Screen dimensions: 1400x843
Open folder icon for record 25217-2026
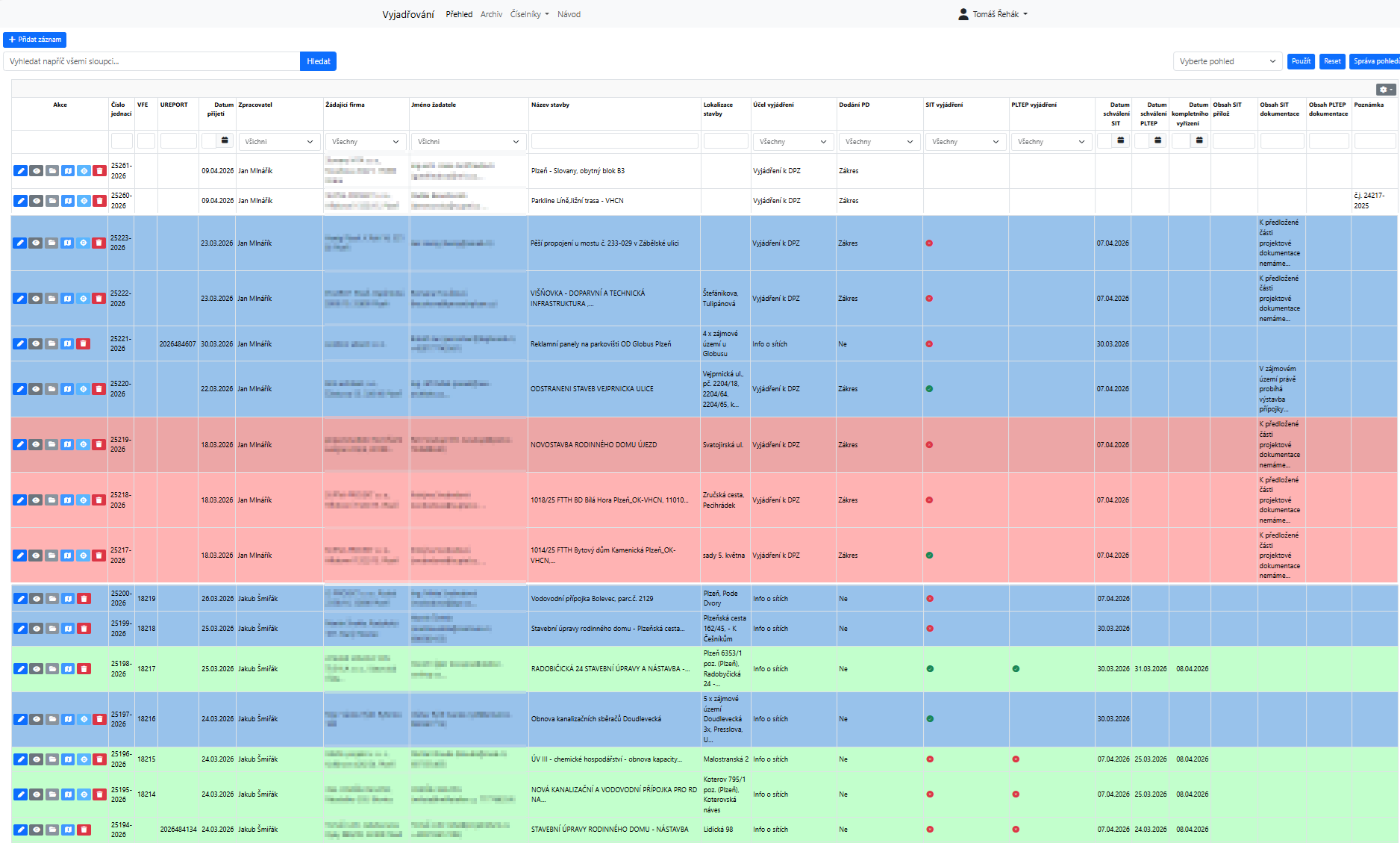coord(51,556)
